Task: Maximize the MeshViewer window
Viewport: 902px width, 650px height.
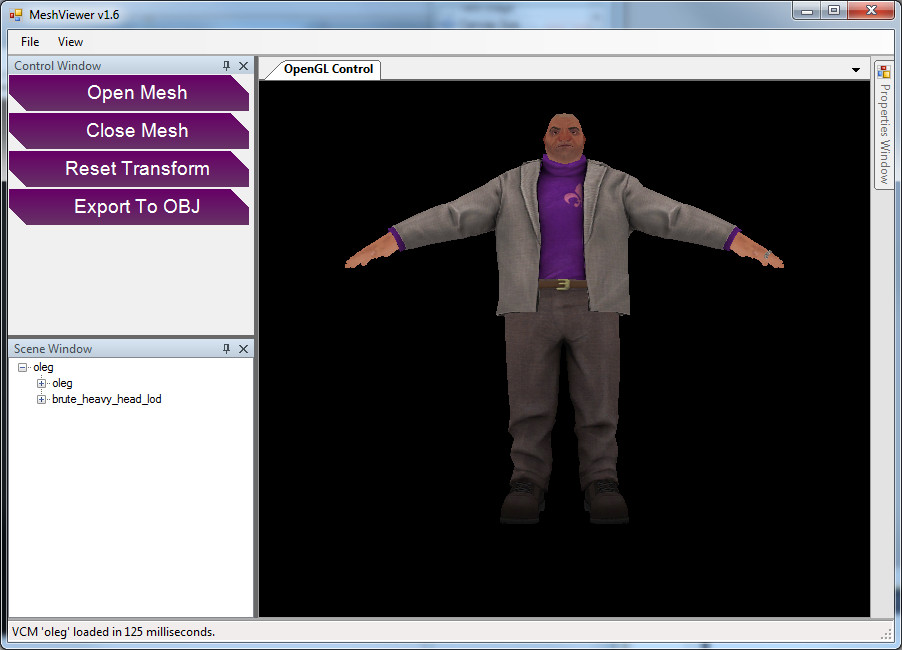Action: click(834, 11)
